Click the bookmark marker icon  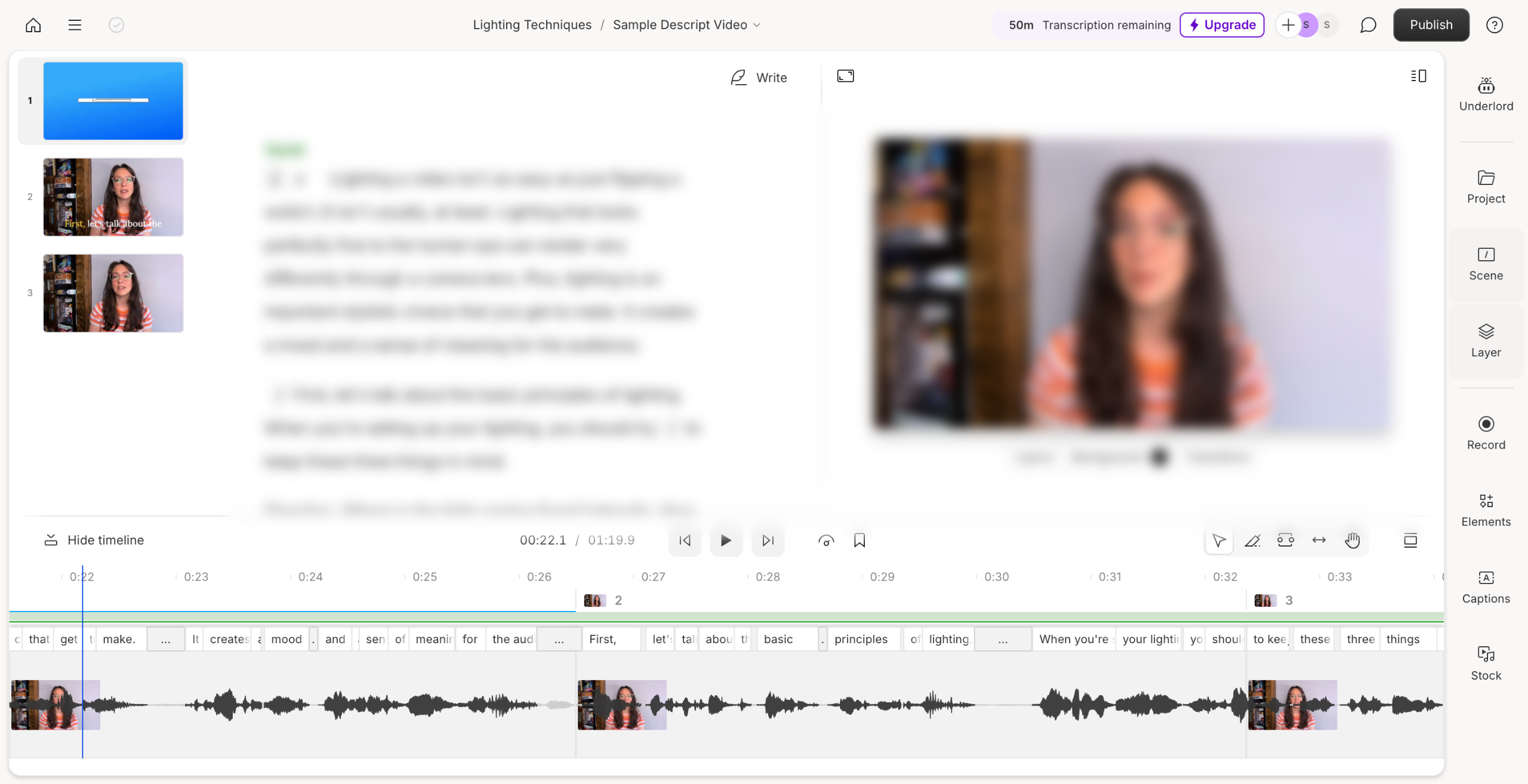(860, 541)
